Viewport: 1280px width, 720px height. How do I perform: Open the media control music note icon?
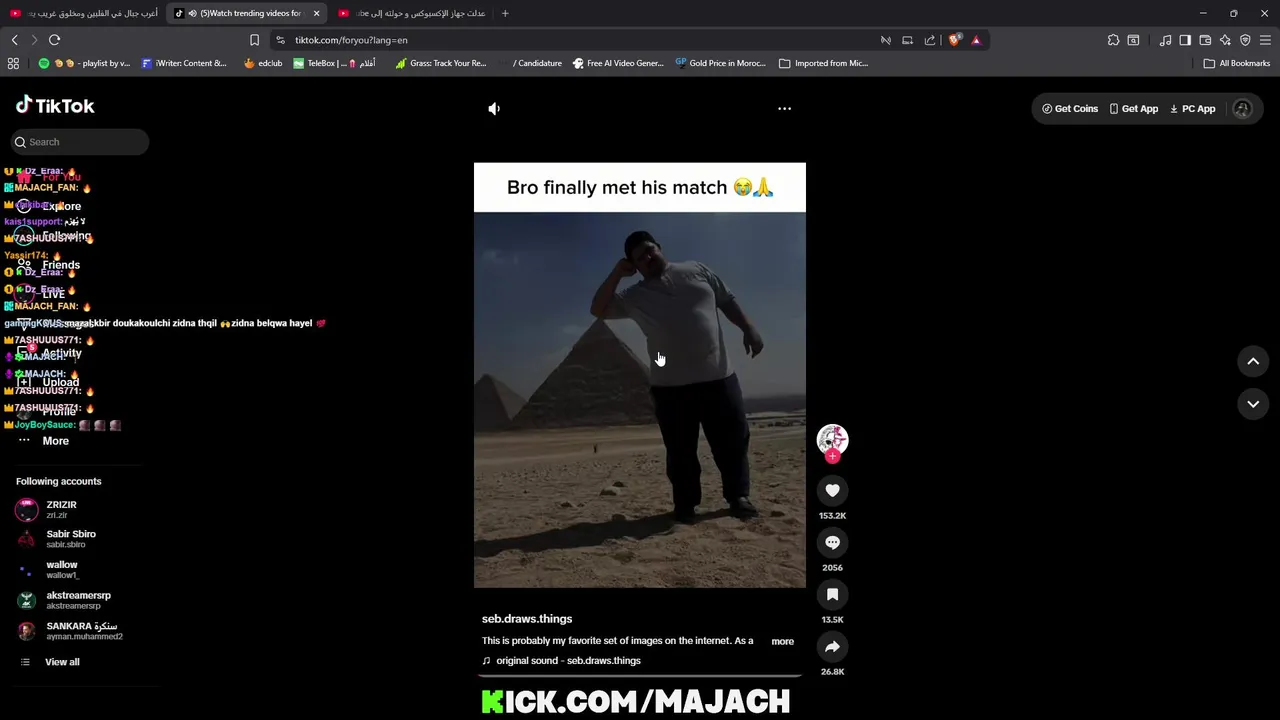(1165, 40)
